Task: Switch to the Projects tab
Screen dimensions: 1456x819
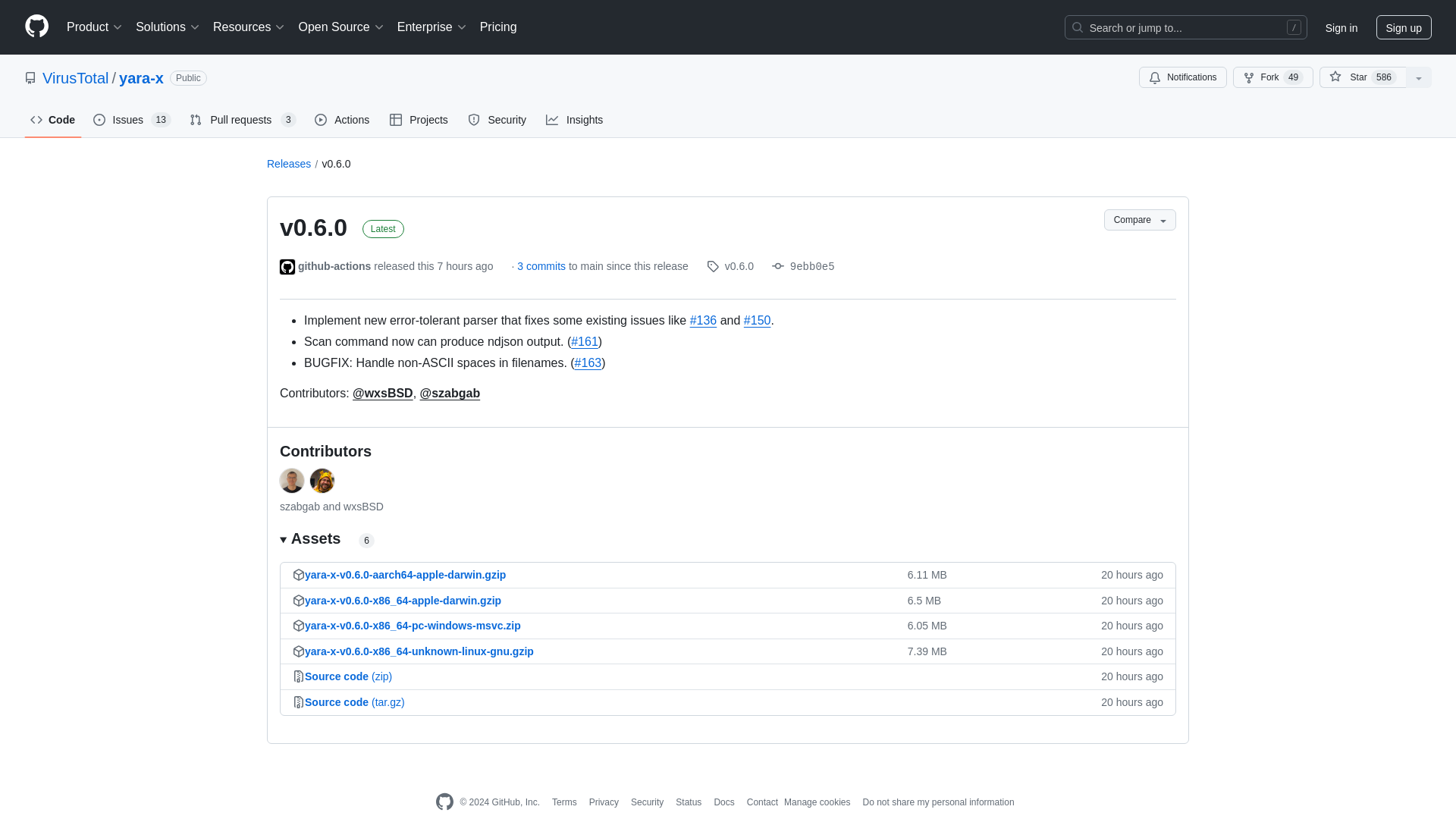Action: point(419,121)
